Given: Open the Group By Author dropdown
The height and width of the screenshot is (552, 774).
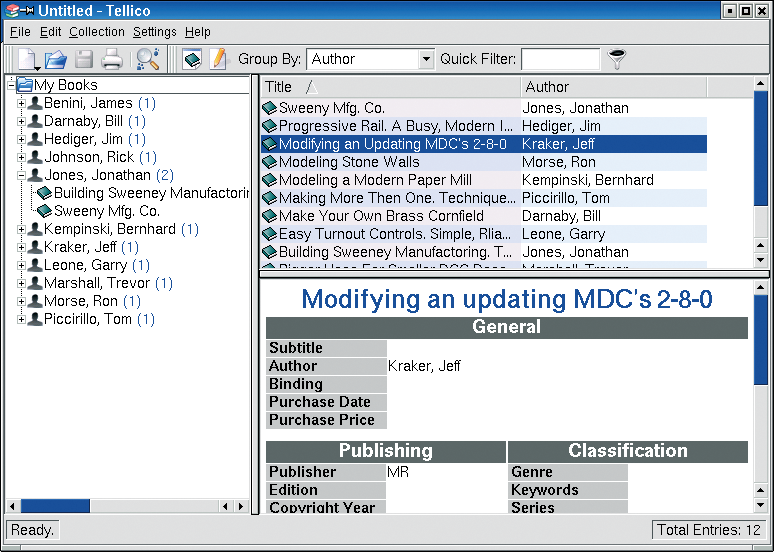Looking at the screenshot, I should 426,59.
